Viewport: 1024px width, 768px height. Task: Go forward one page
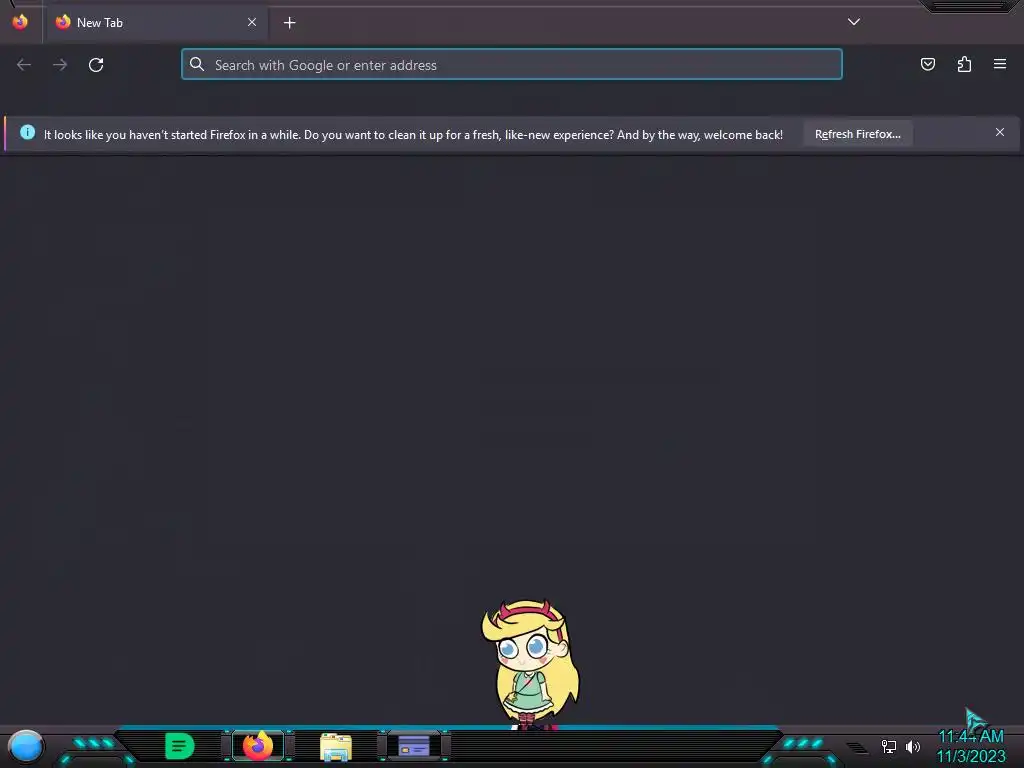coord(60,65)
